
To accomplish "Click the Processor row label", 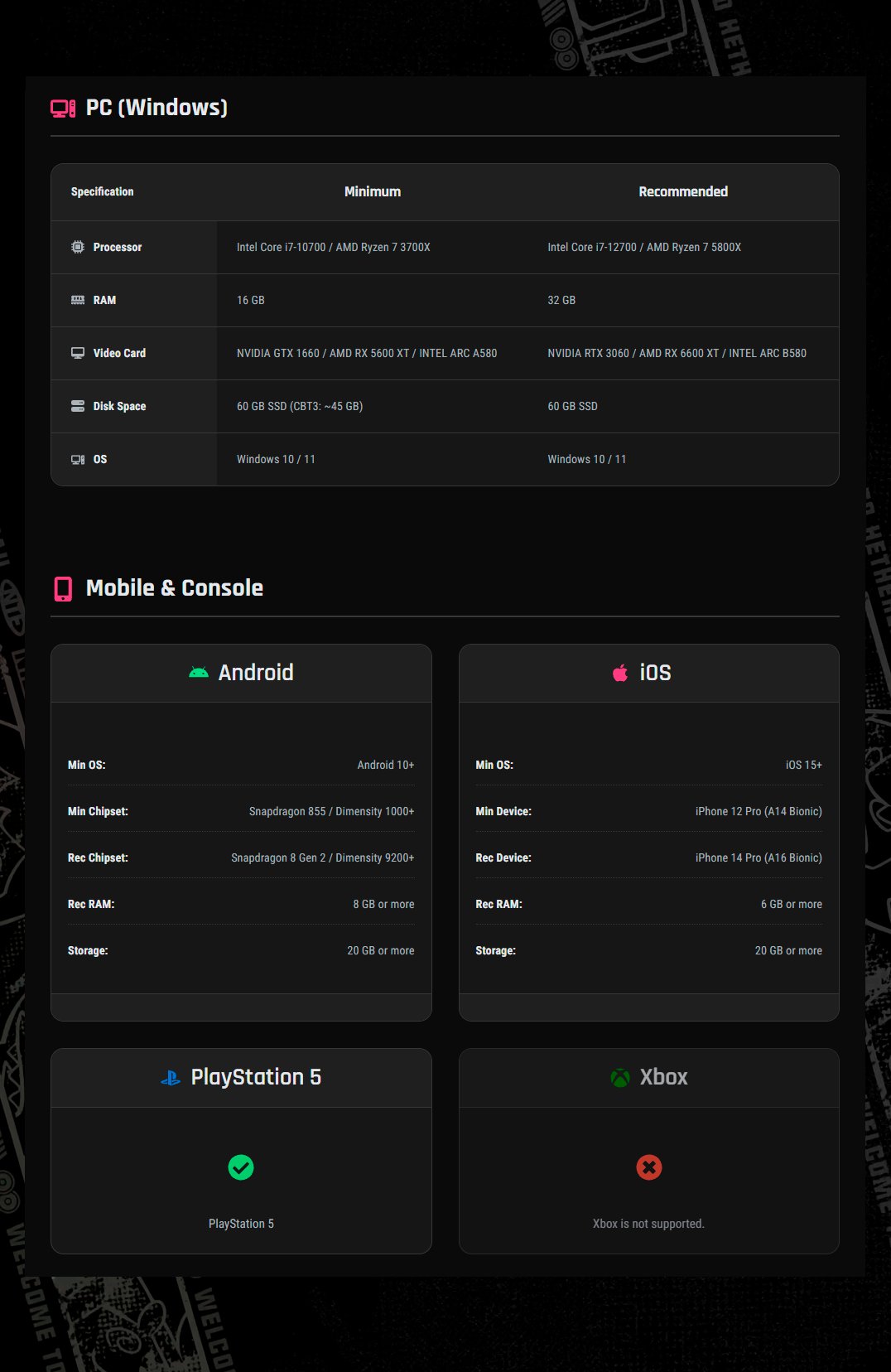I will (118, 247).
